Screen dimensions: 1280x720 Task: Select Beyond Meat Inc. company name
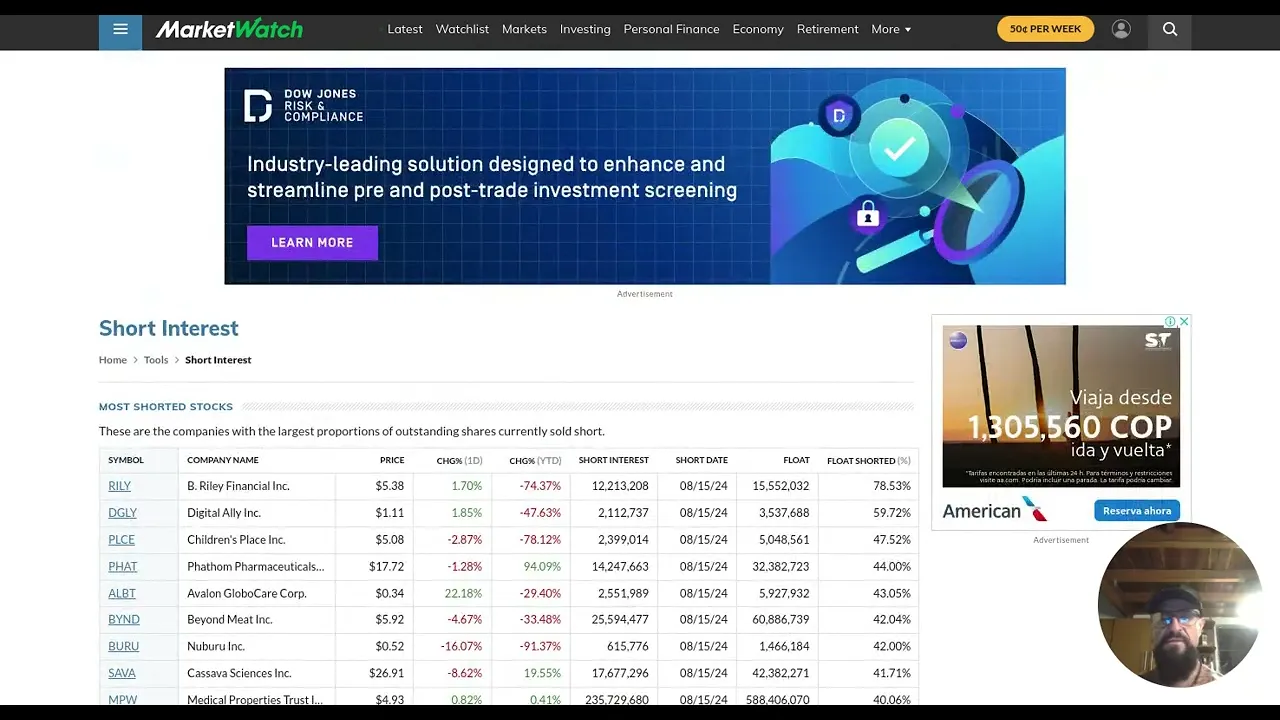230,620
